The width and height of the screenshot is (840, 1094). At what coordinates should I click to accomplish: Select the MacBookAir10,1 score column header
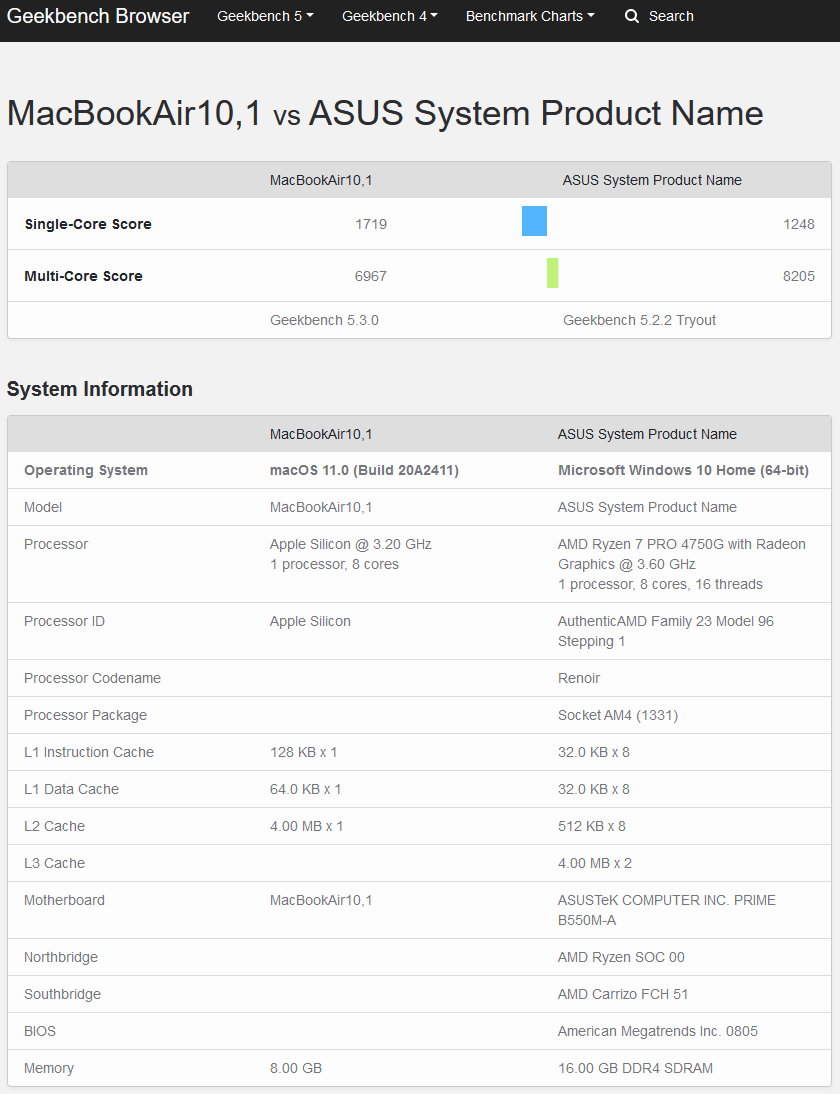(321, 180)
